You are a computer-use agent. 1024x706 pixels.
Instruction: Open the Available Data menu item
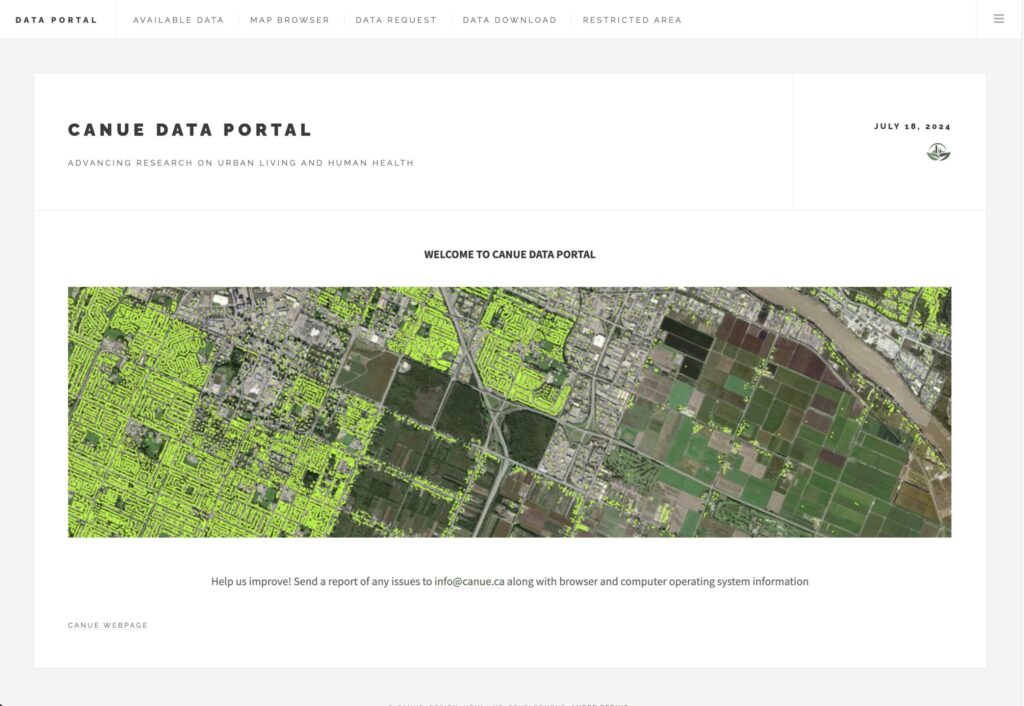(x=178, y=20)
